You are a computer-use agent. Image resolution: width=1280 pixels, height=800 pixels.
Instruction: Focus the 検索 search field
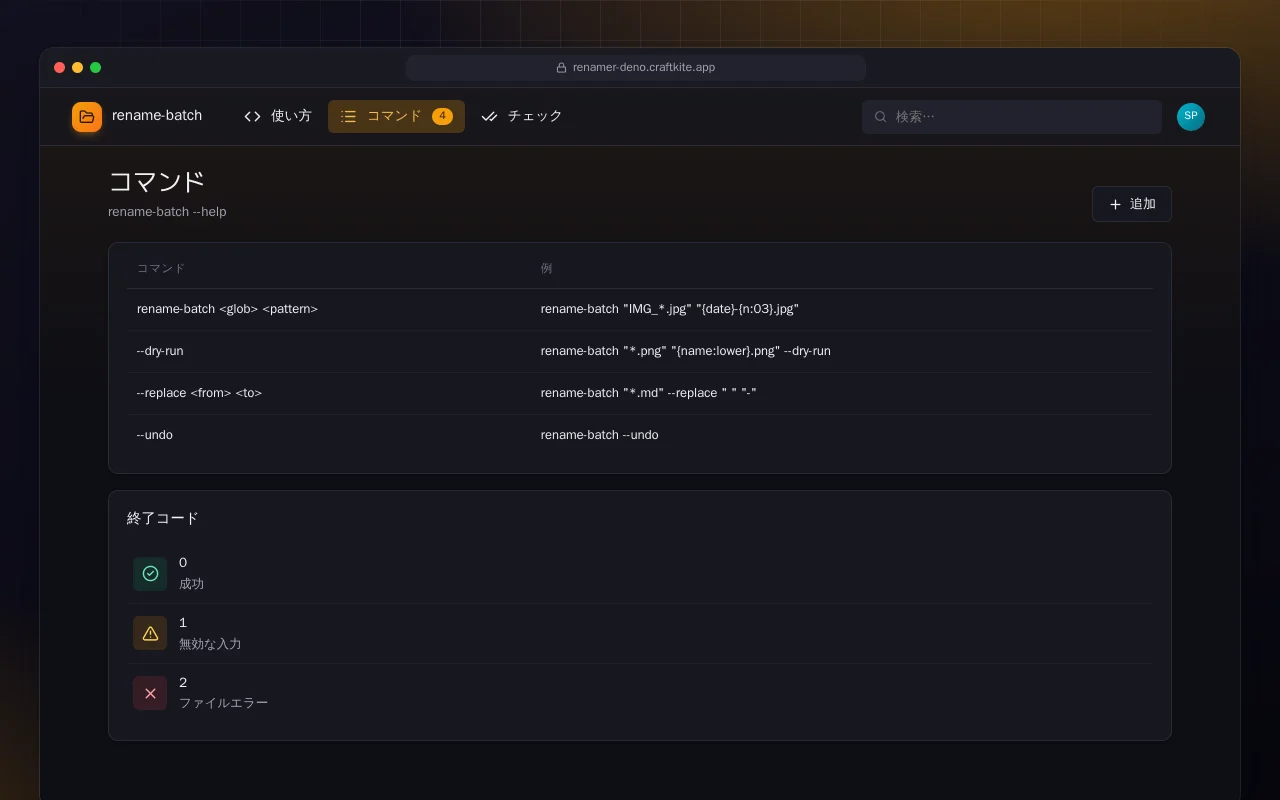tap(1012, 117)
